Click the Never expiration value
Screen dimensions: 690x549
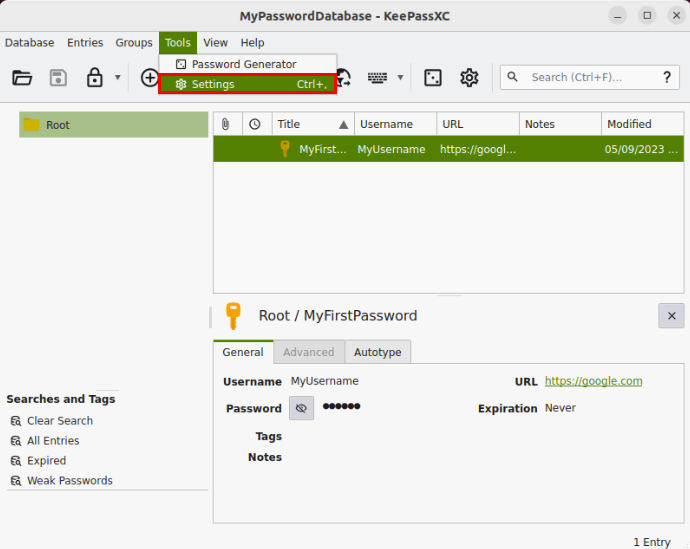pyautogui.click(x=560, y=408)
